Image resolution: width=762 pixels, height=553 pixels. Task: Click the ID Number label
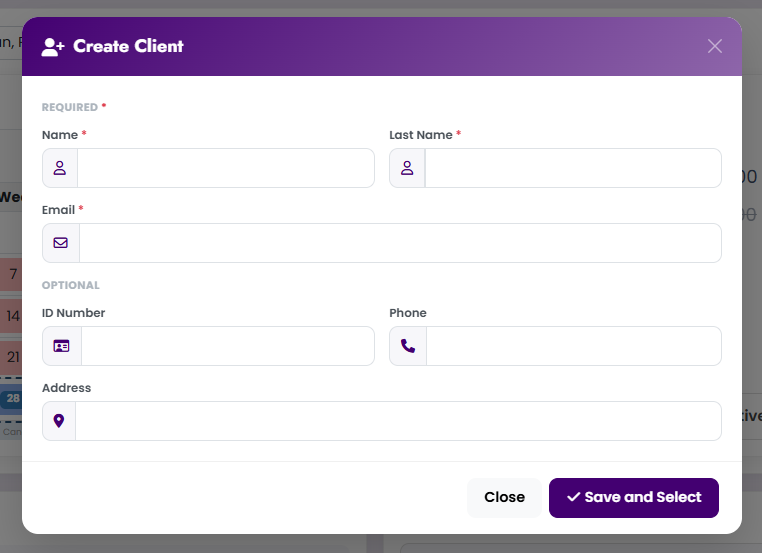[73, 313]
